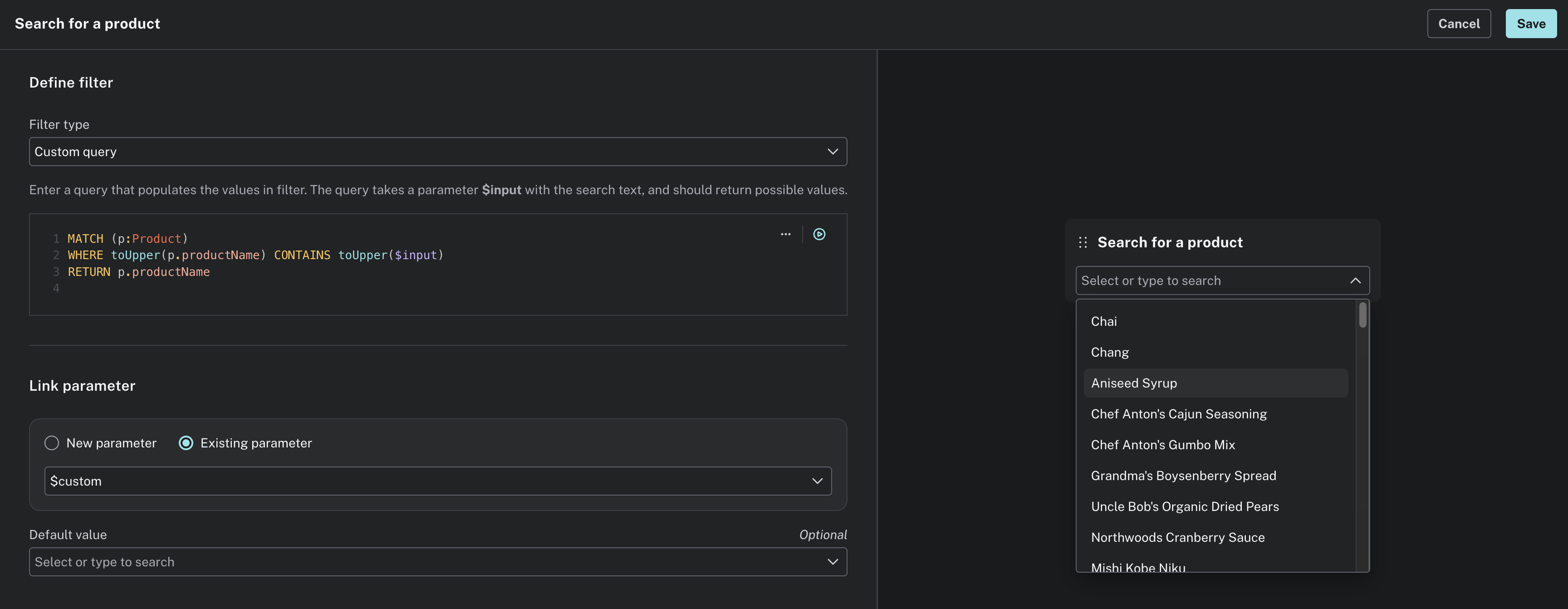The width and height of the screenshot is (1568, 609).
Task: Select the New parameter radio button
Action: tap(52, 443)
